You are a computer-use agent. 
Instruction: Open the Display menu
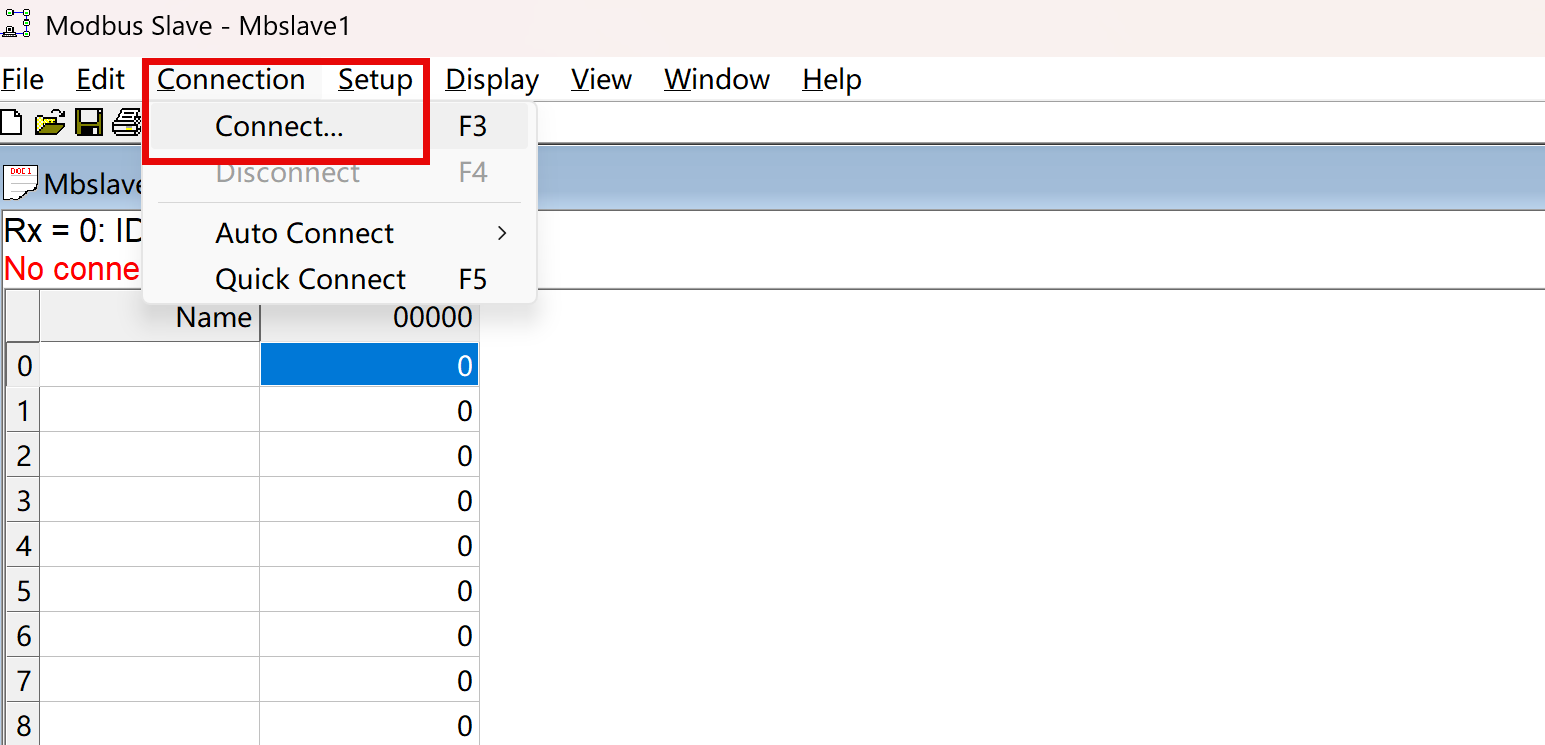tap(492, 80)
